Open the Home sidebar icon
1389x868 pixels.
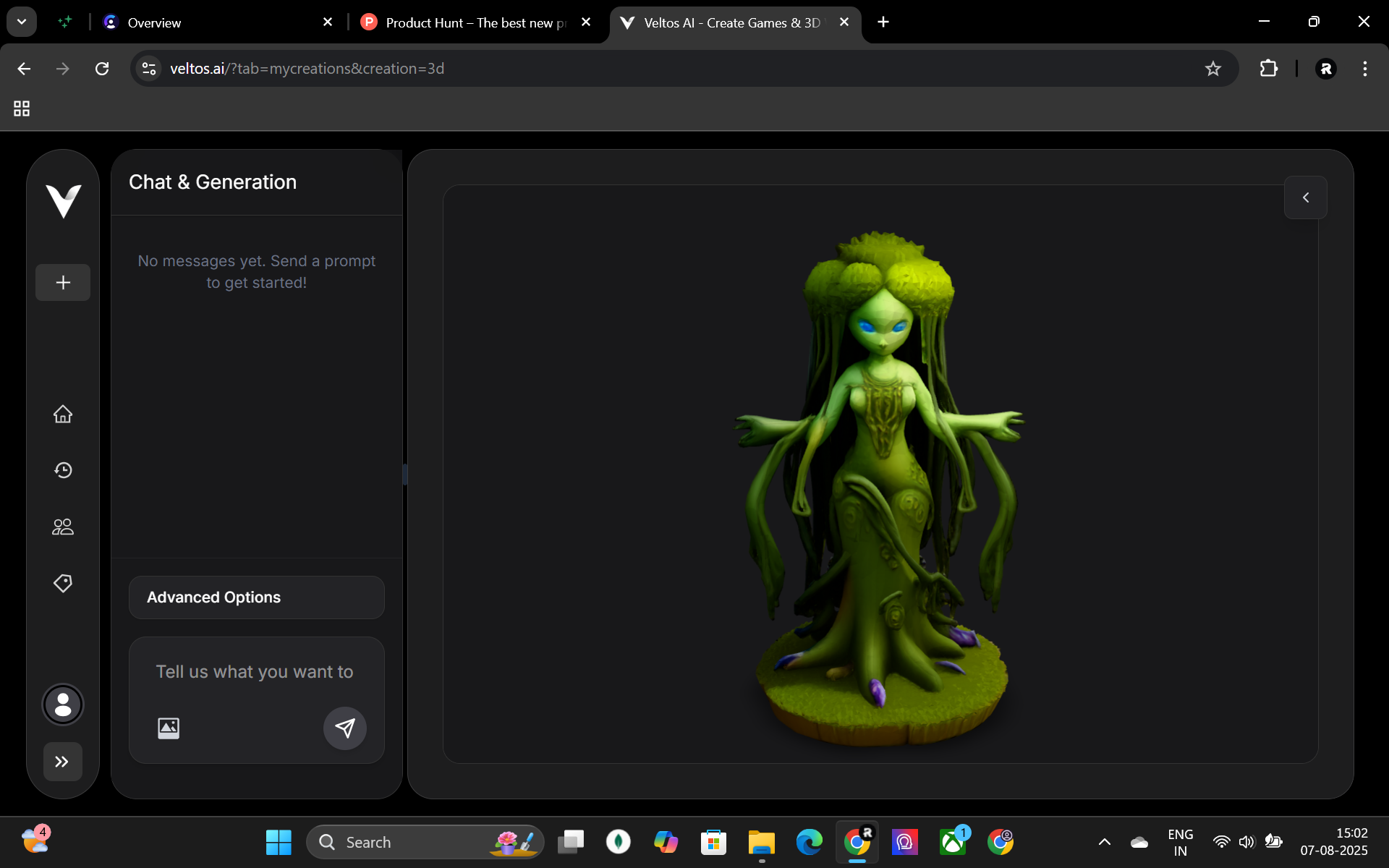pos(63,414)
